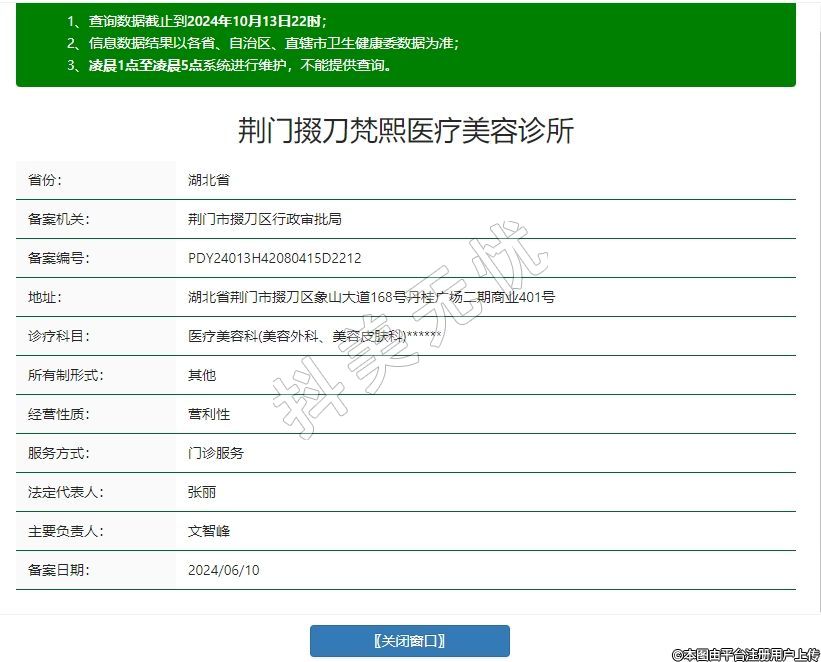
Task: Click the 服务方式 label
Action: (x=59, y=453)
